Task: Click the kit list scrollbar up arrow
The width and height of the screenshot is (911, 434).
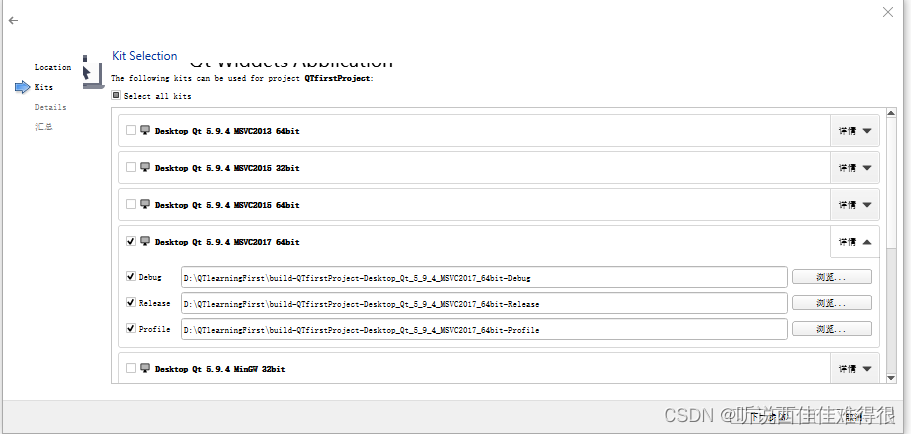Action: coord(891,113)
